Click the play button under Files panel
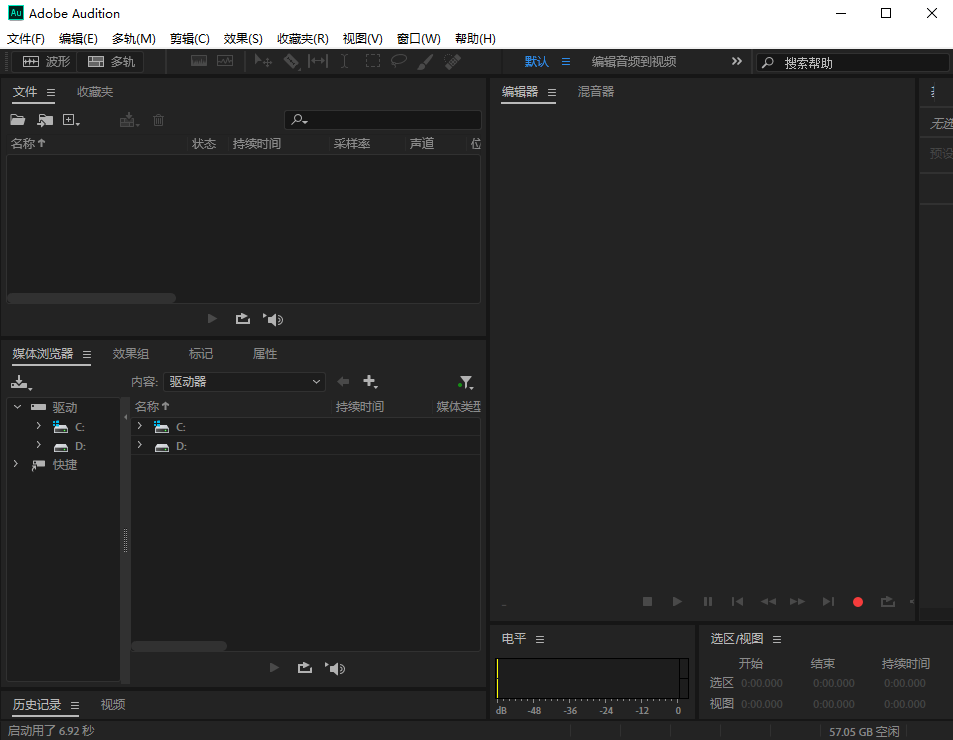 [x=212, y=318]
